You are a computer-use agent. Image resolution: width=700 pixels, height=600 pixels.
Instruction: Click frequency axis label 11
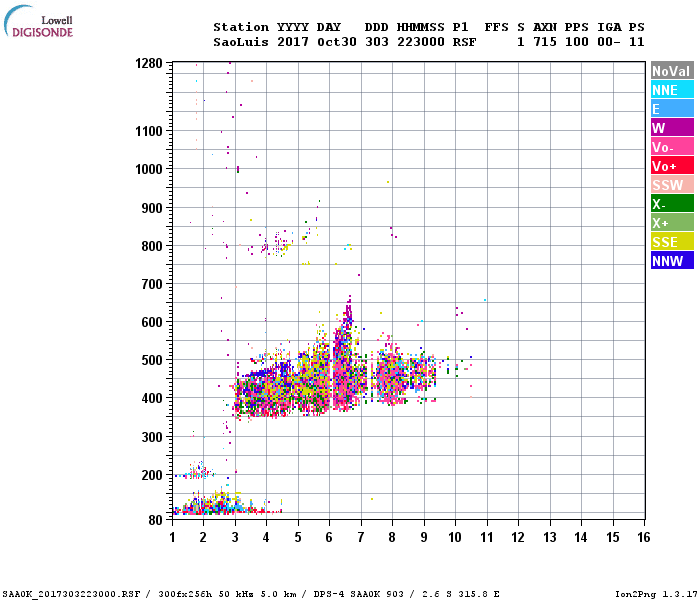[487, 537]
